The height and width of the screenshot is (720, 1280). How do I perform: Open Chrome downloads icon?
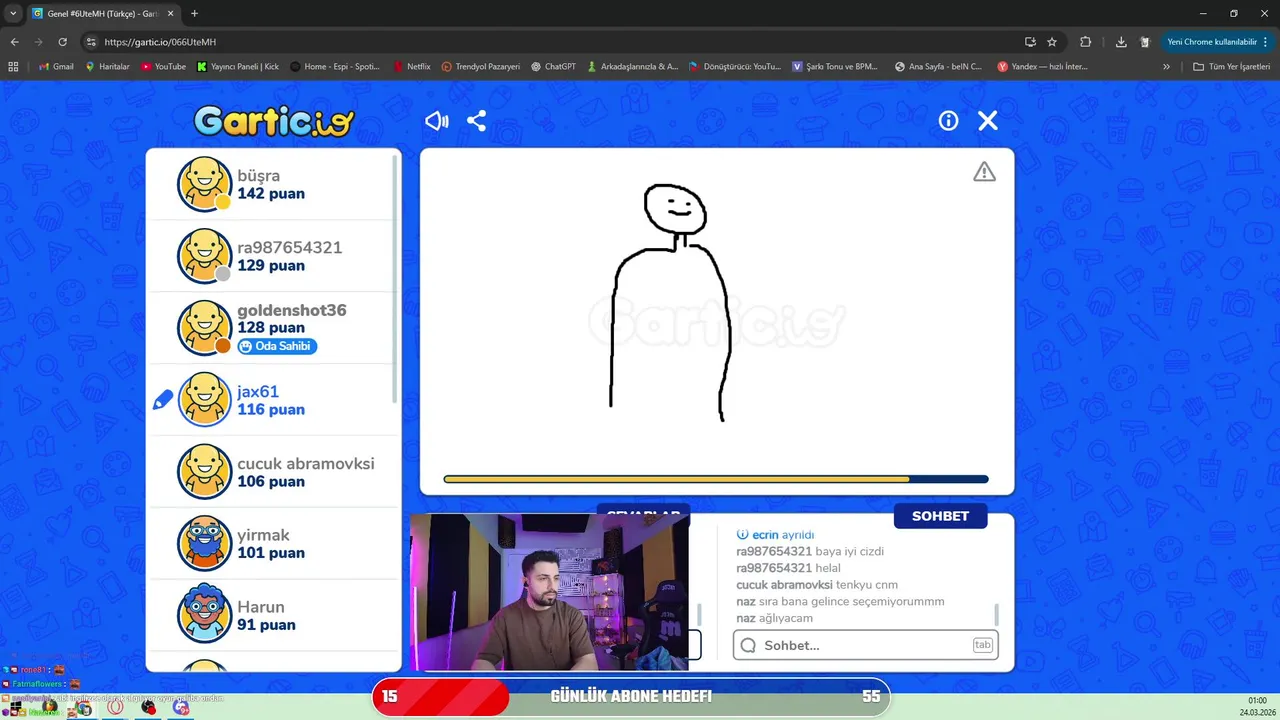[x=1121, y=42]
